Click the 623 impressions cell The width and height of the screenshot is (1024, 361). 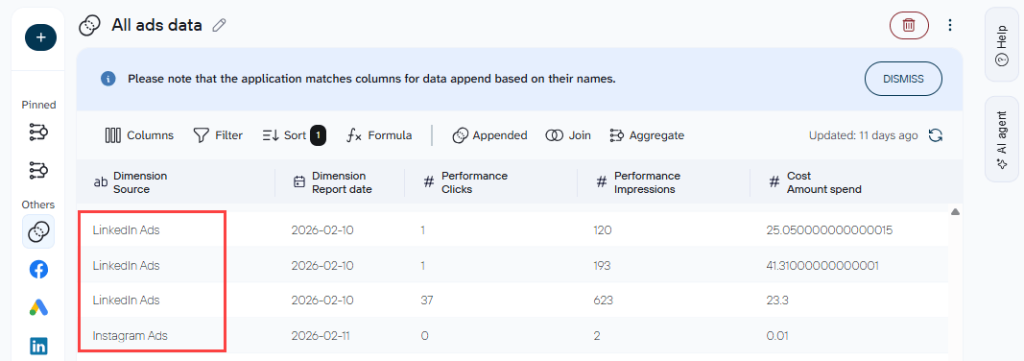point(602,300)
